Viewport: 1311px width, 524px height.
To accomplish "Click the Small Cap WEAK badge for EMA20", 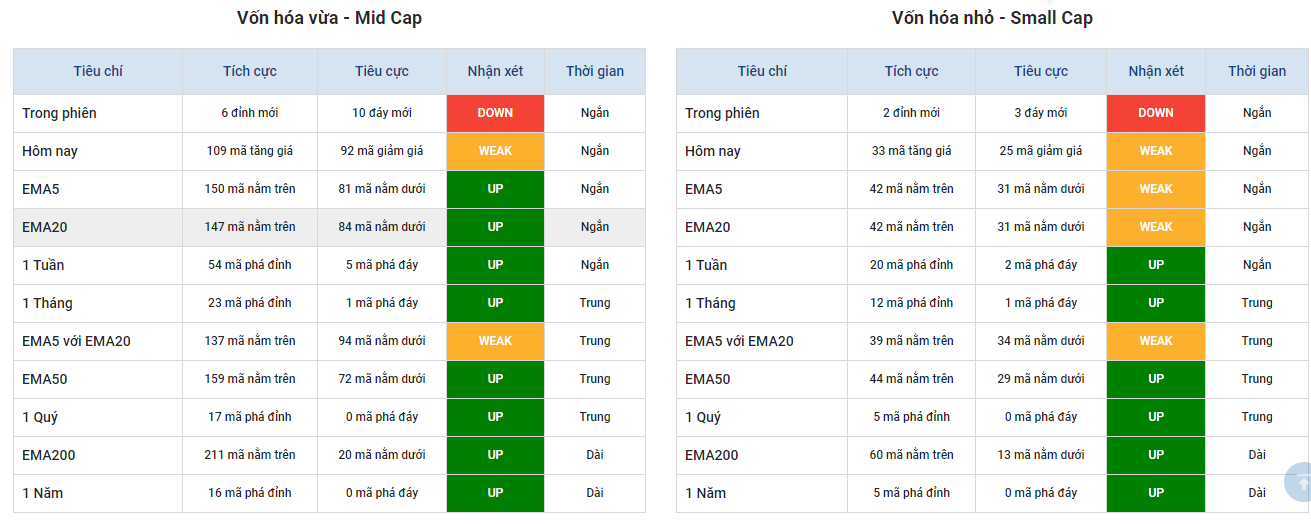I will coord(1155,227).
